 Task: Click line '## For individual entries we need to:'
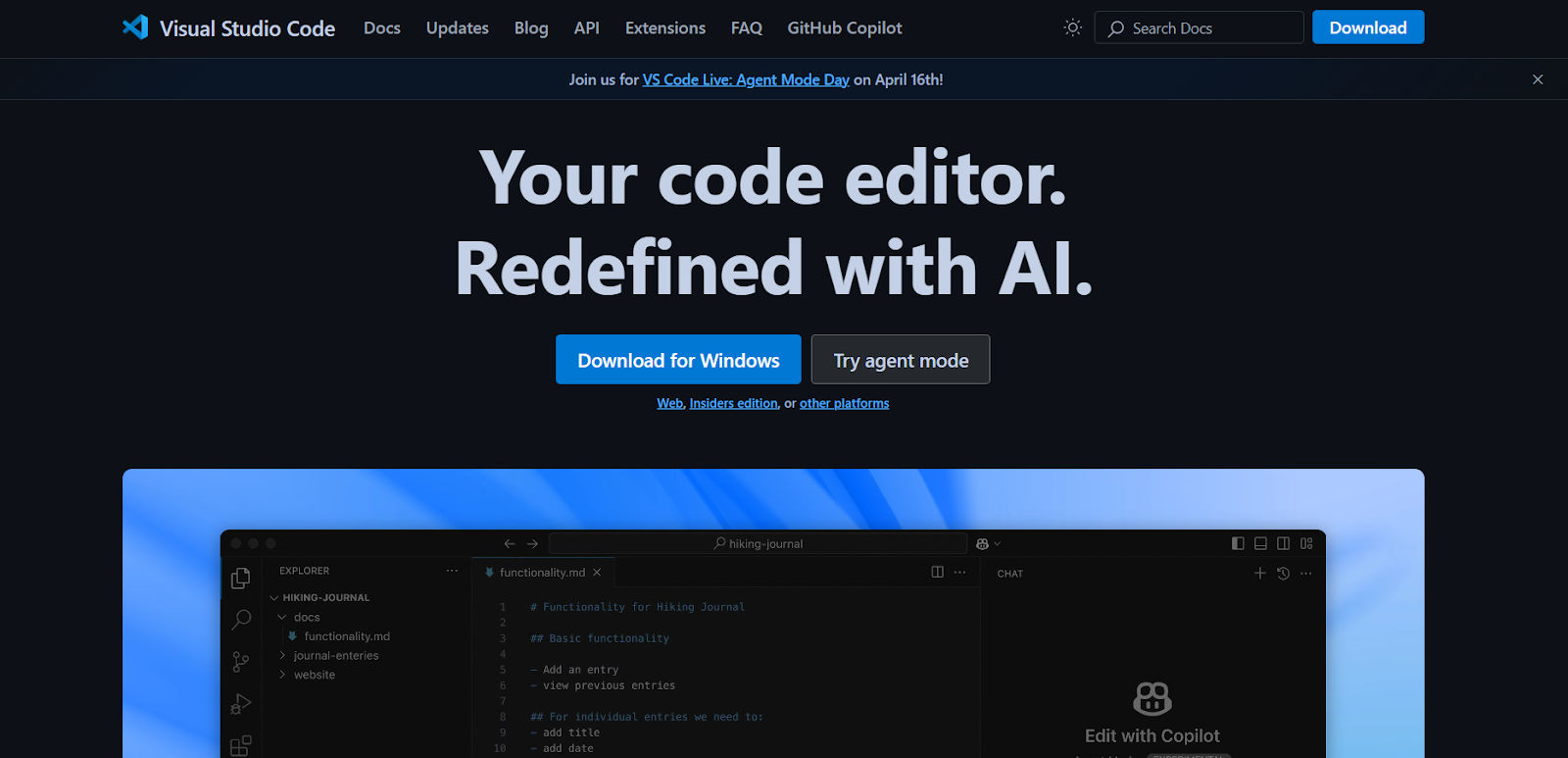click(x=647, y=717)
